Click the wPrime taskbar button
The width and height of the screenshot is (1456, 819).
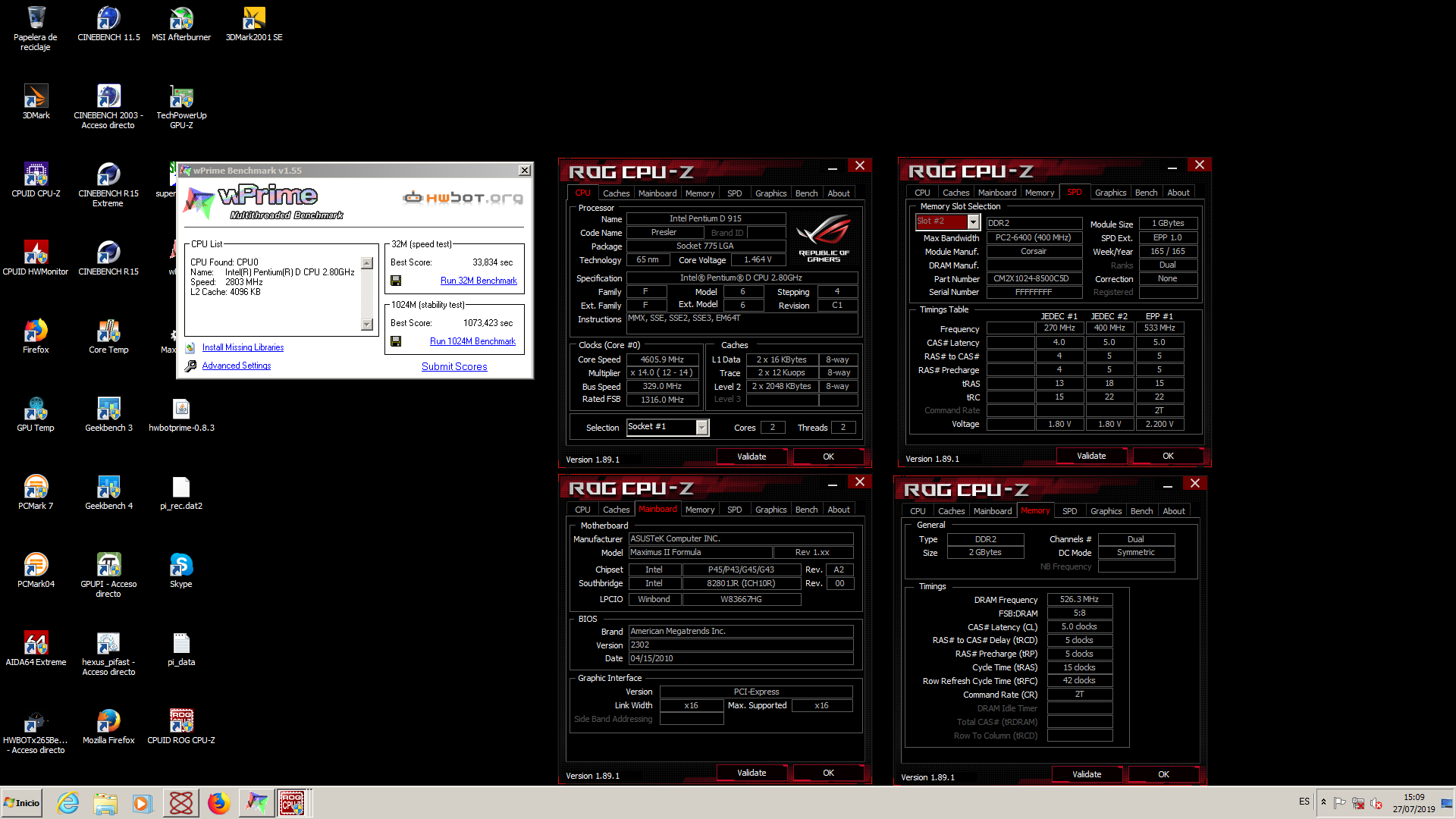click(256, 803)
